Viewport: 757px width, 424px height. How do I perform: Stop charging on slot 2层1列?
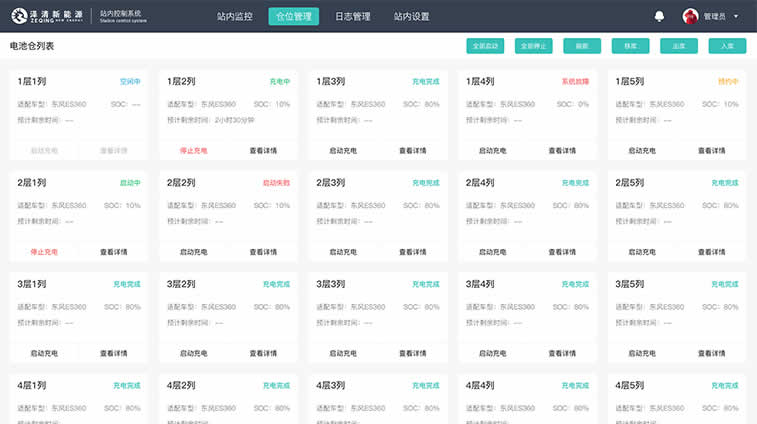click(x=44, y=252)
